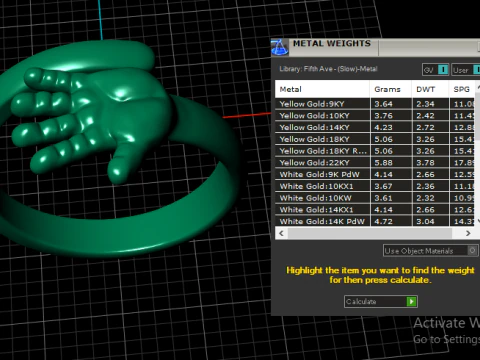Click the 5.88 grams cell
Screen dimensions: 480x360
pyautogui.click(x=391, y=163)
